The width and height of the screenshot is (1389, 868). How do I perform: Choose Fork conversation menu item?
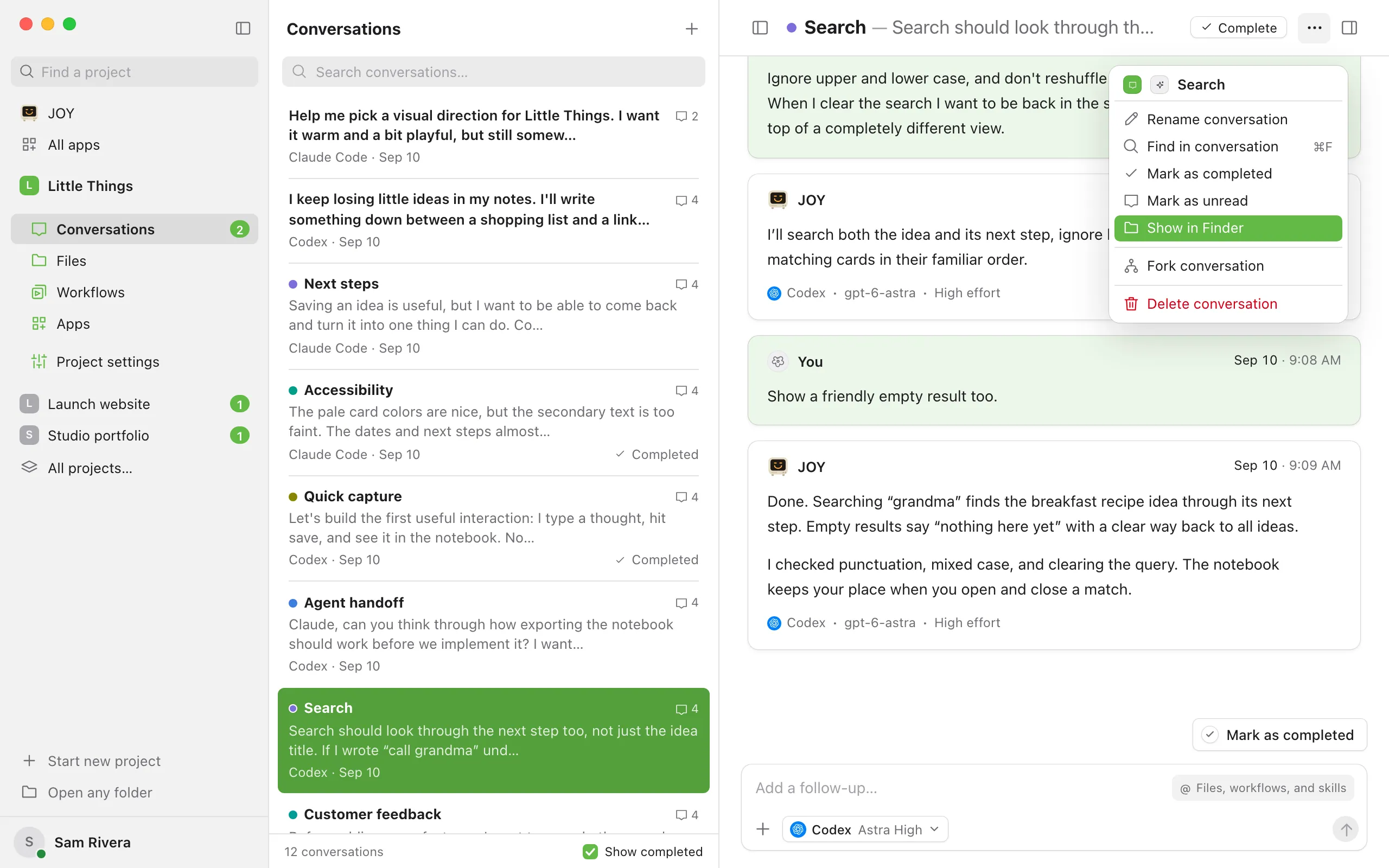coord(1228,266)
